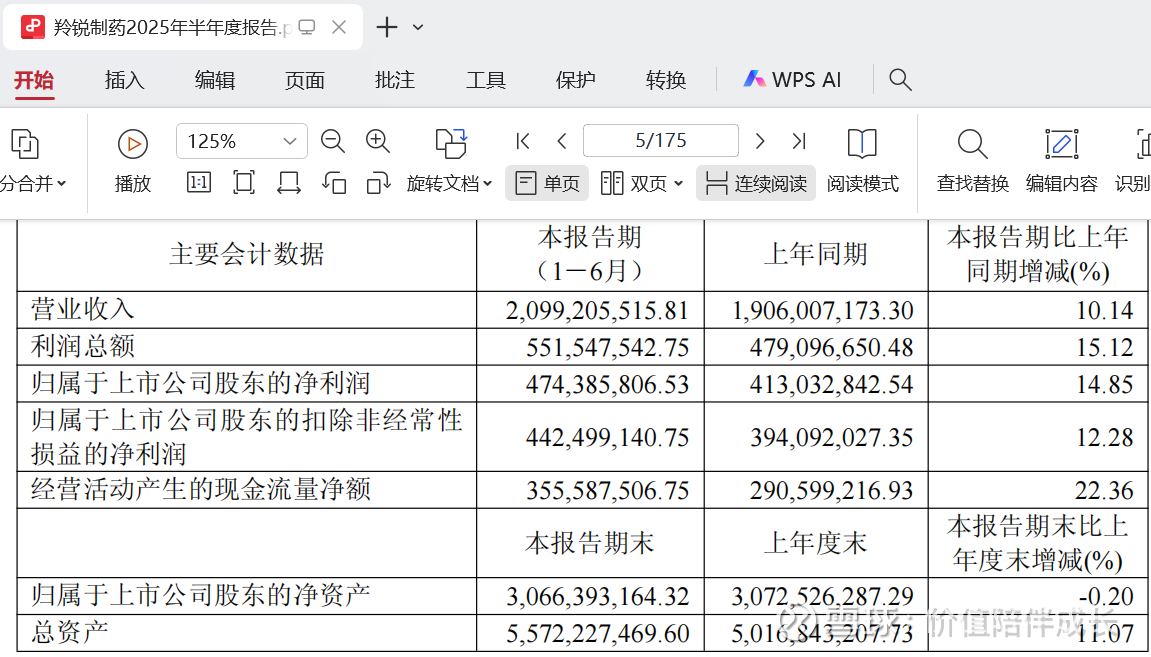Click the Play slideshow icon

coord(133,144)
